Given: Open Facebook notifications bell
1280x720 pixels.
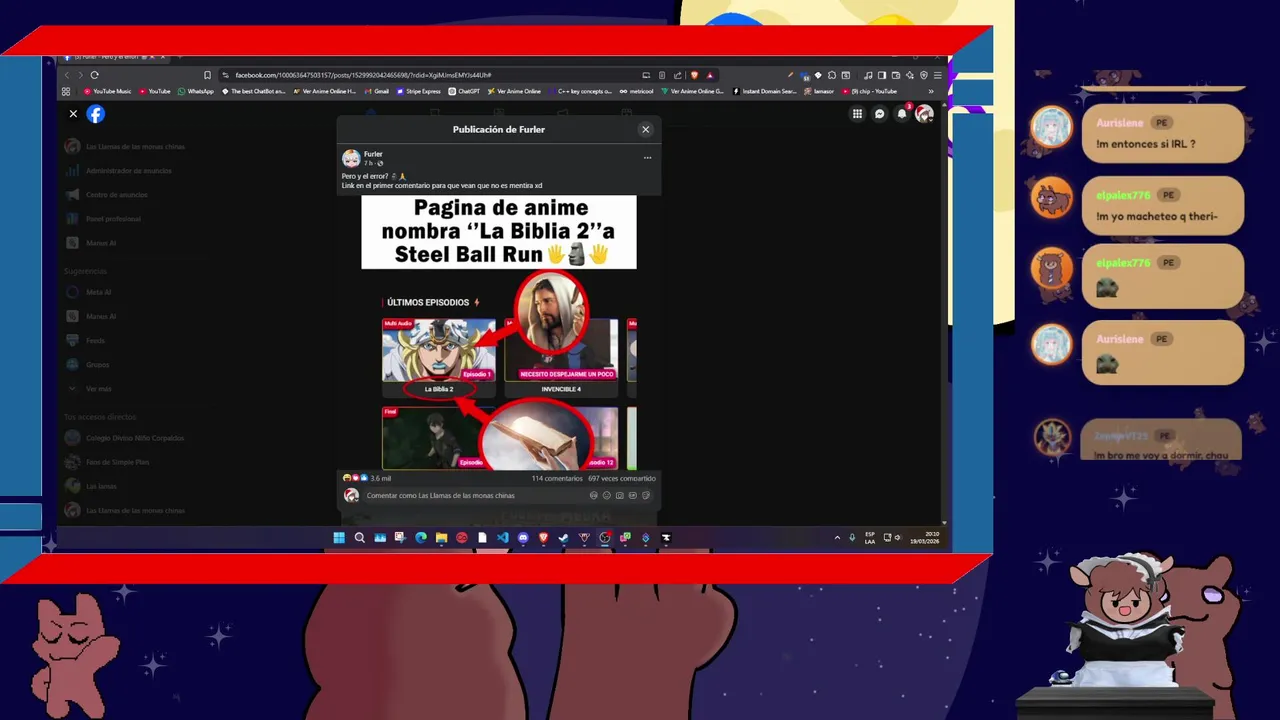Looking at the screenshot, I should click(902, 114).
